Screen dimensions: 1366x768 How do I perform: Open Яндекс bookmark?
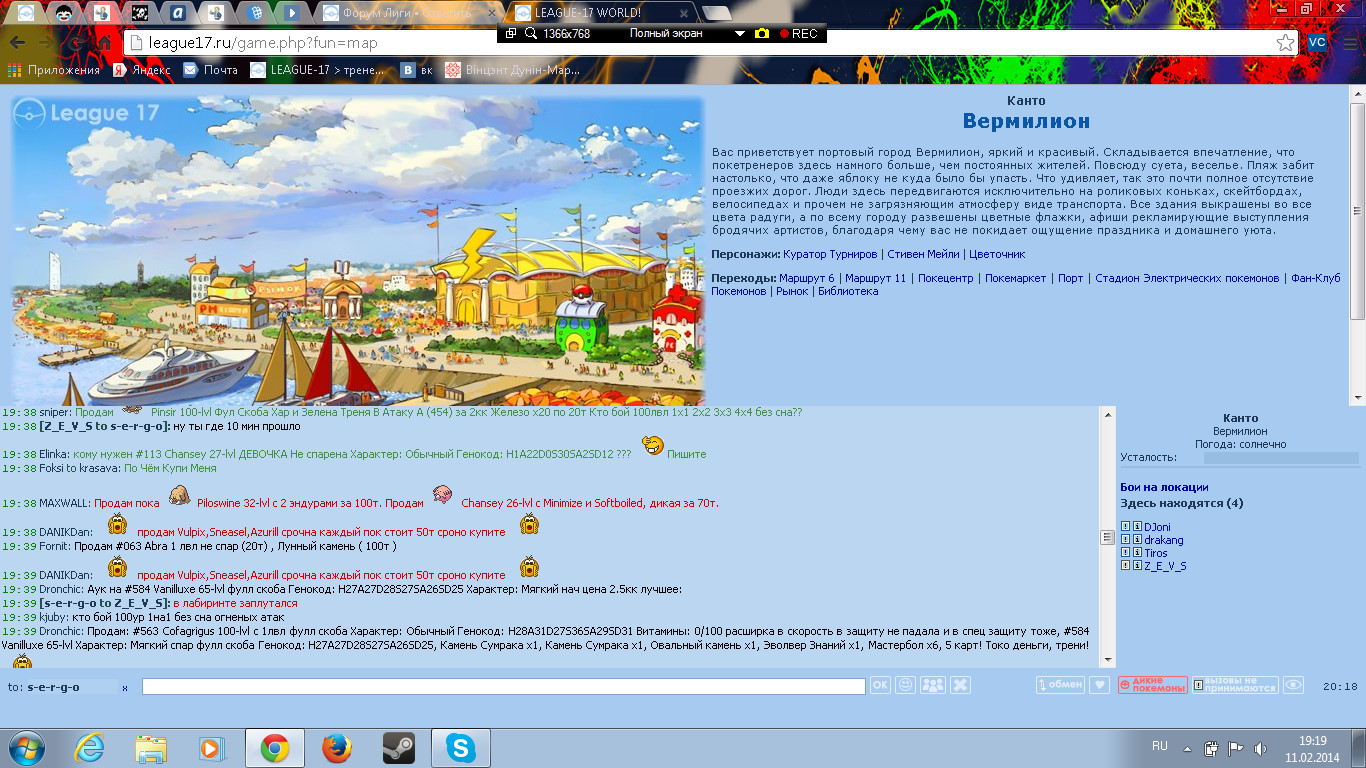click(x=141, y=70)
